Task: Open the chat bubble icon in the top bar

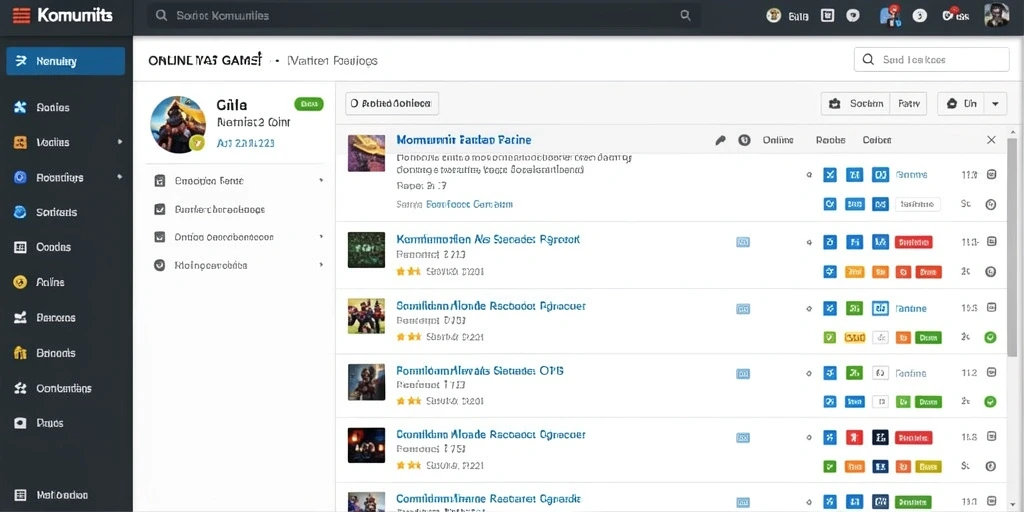Action: click(x=853, y=16)
